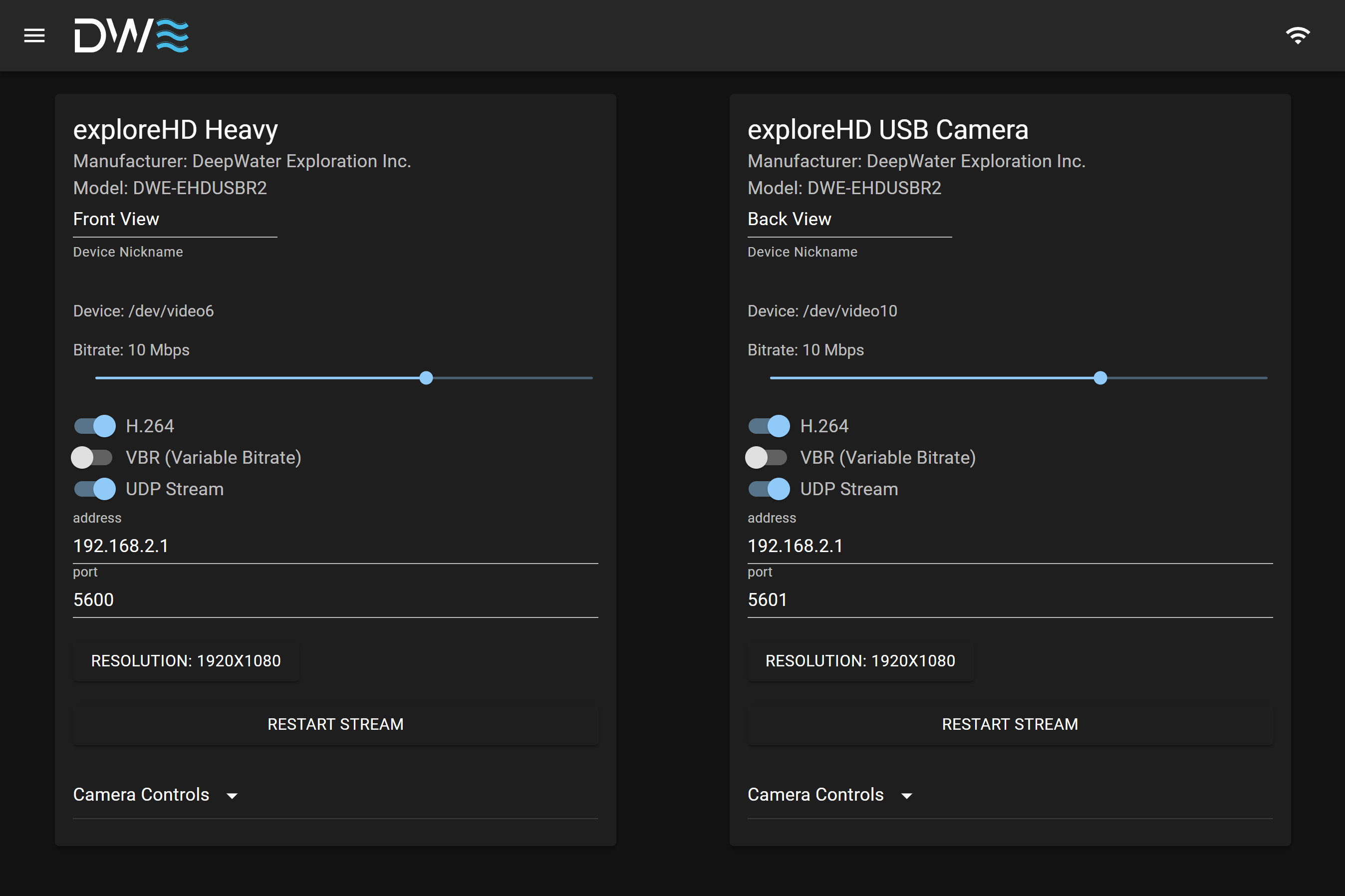
Task: Click Manufacturer text in exploreHD USB Camera card
Action: coord(916,161)
